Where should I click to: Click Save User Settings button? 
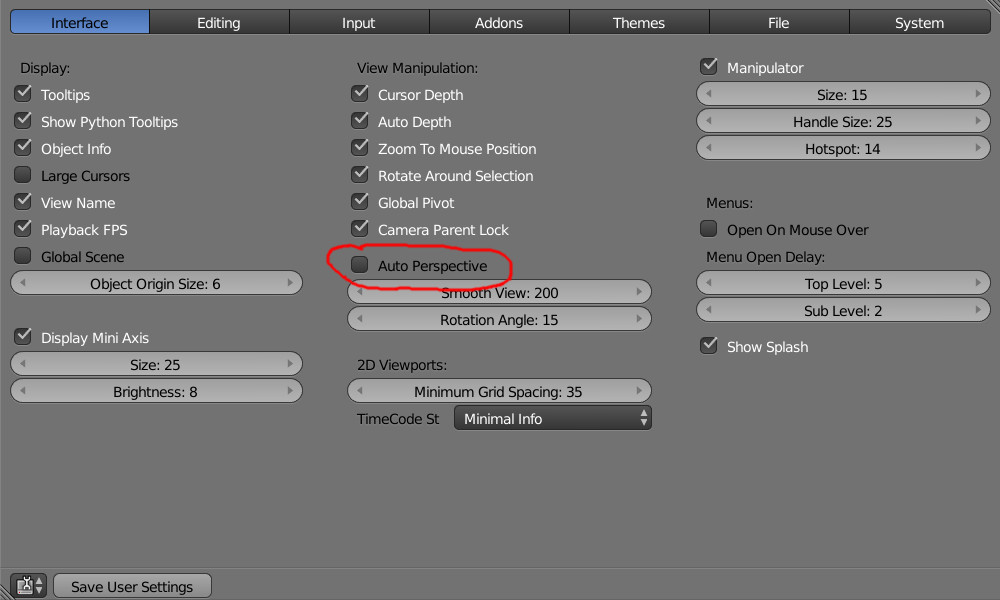[x=132, y=586]
